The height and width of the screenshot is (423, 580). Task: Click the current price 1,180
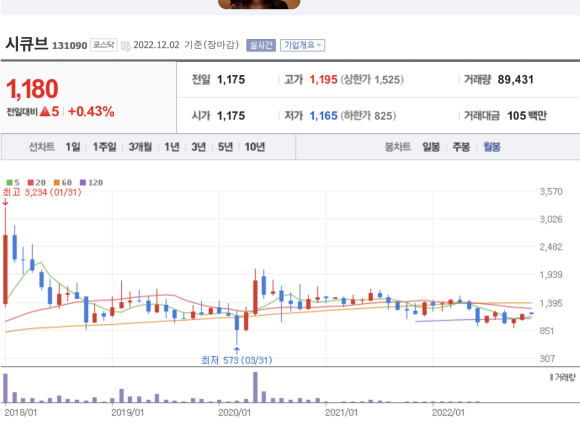pos(32,89)
